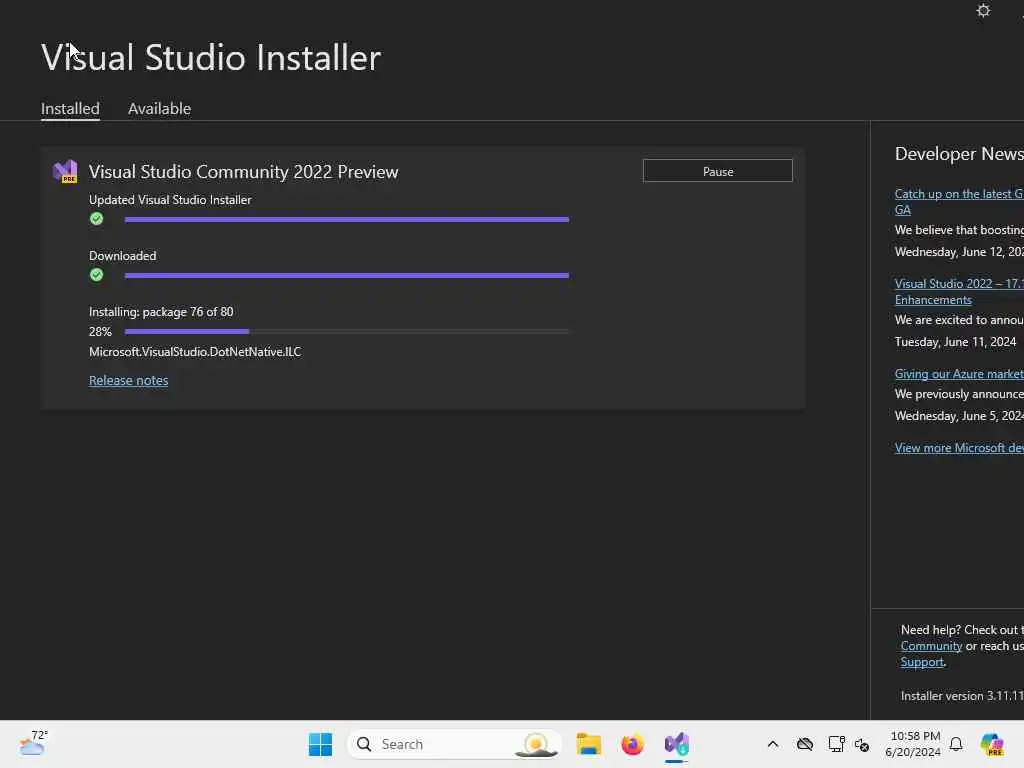Click the search highlight image in search box

point(536,744)
